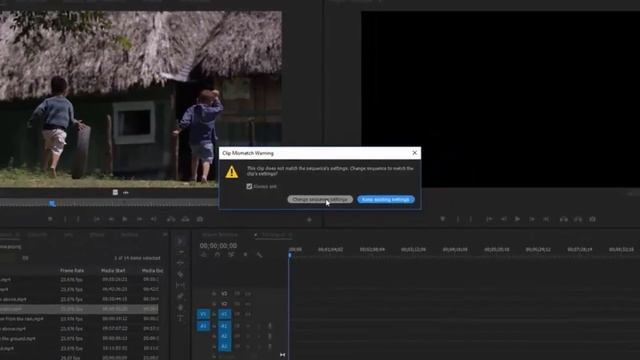The image size is (640, 360).
Task: Open Timeline display settings wrench
Action: point(259,255)
